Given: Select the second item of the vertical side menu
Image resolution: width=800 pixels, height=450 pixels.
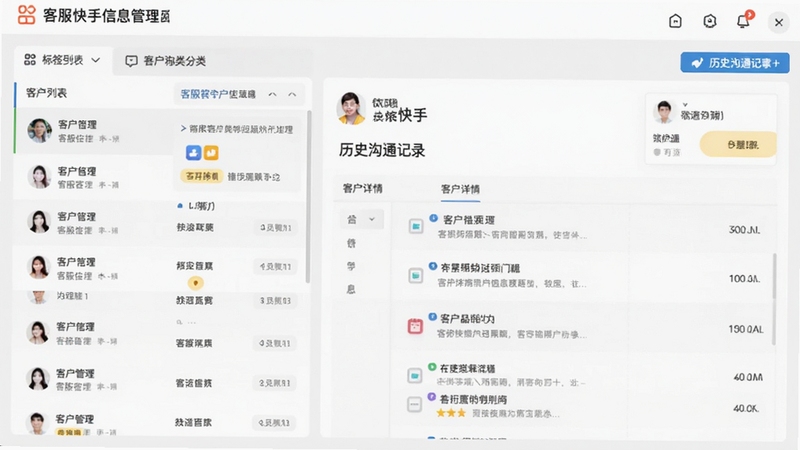Looking at the screenshot, I should (352, 243).
